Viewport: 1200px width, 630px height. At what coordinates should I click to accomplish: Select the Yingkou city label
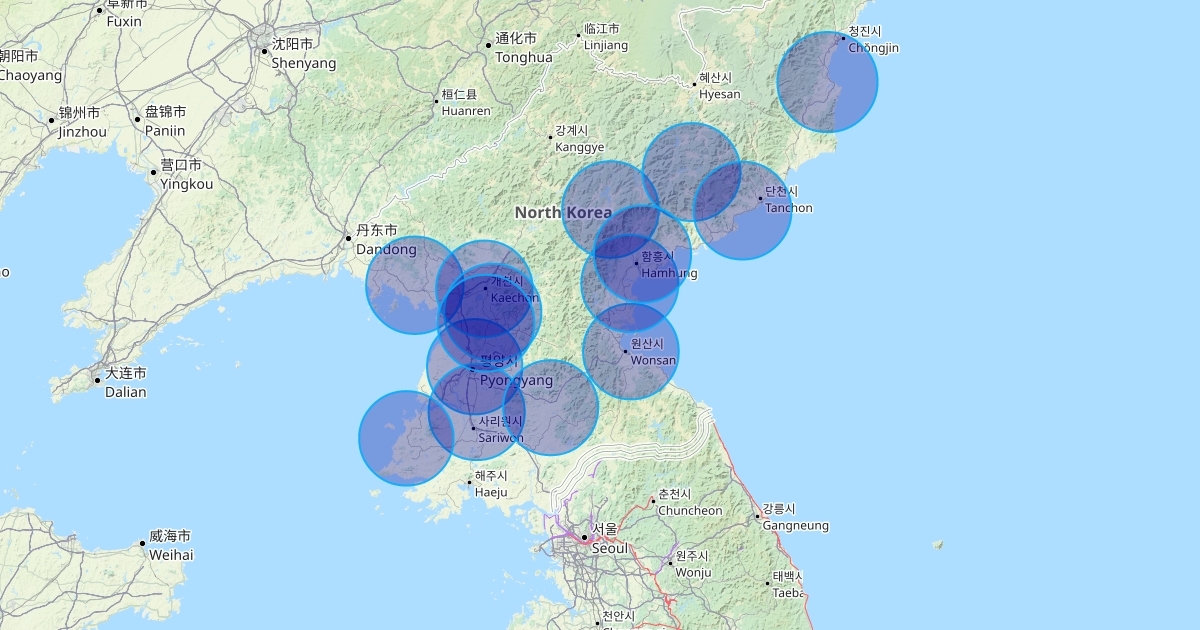click(186, 184)
